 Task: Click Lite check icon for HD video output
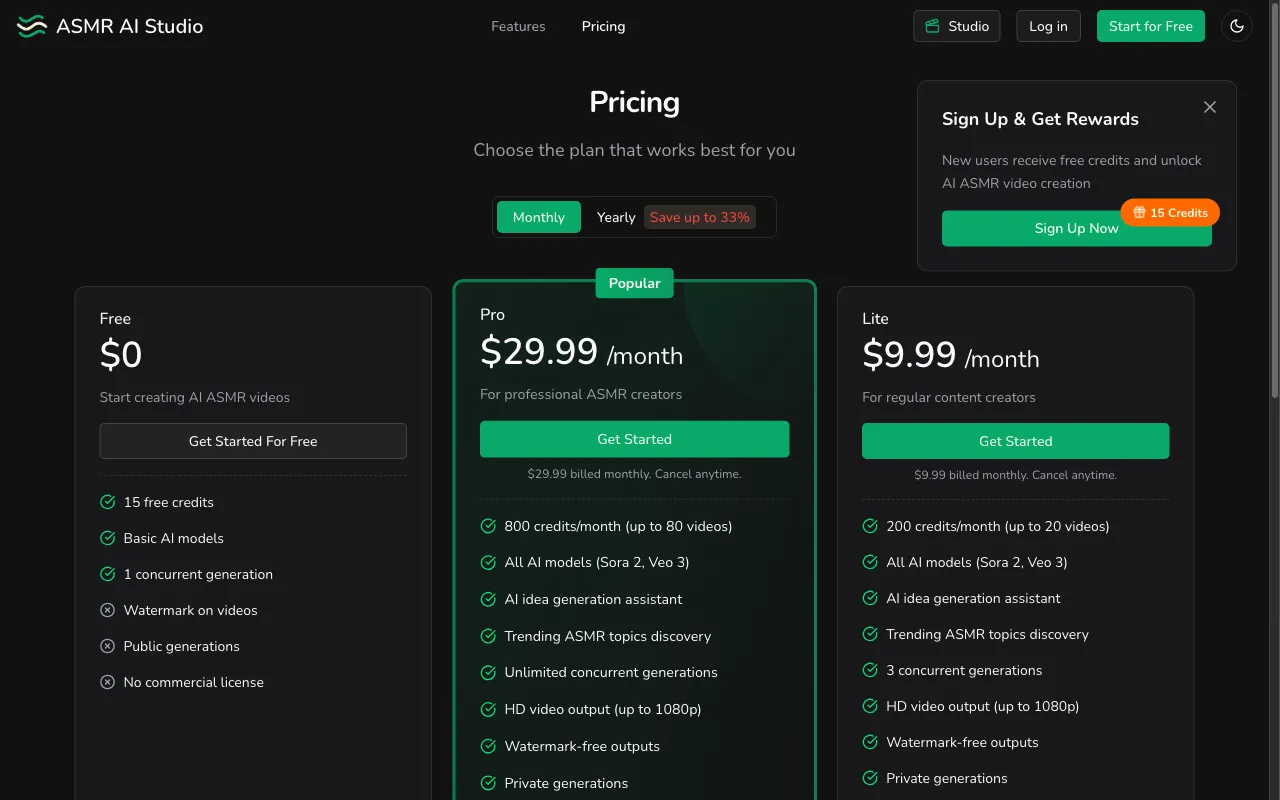coord(870,706)
